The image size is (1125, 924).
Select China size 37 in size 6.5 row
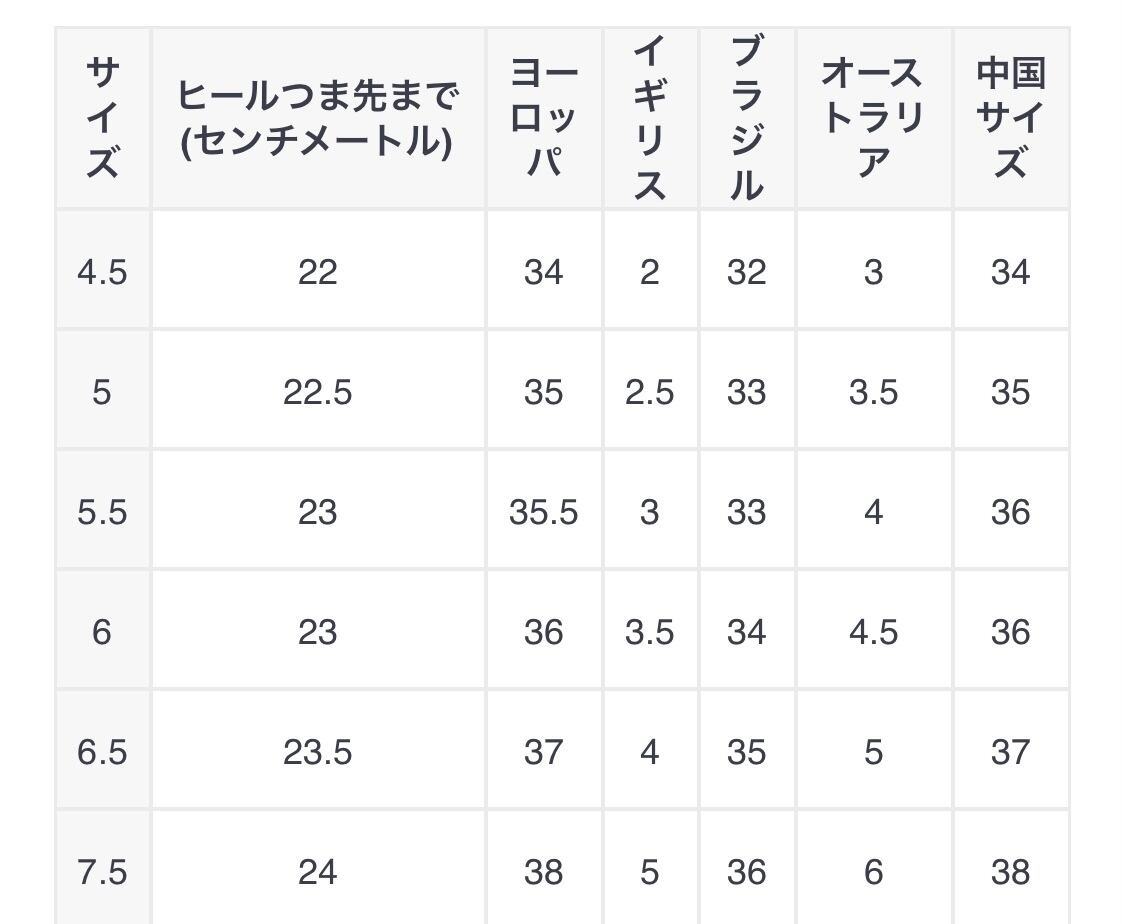pyautogui.click(x=1010, y=752)
